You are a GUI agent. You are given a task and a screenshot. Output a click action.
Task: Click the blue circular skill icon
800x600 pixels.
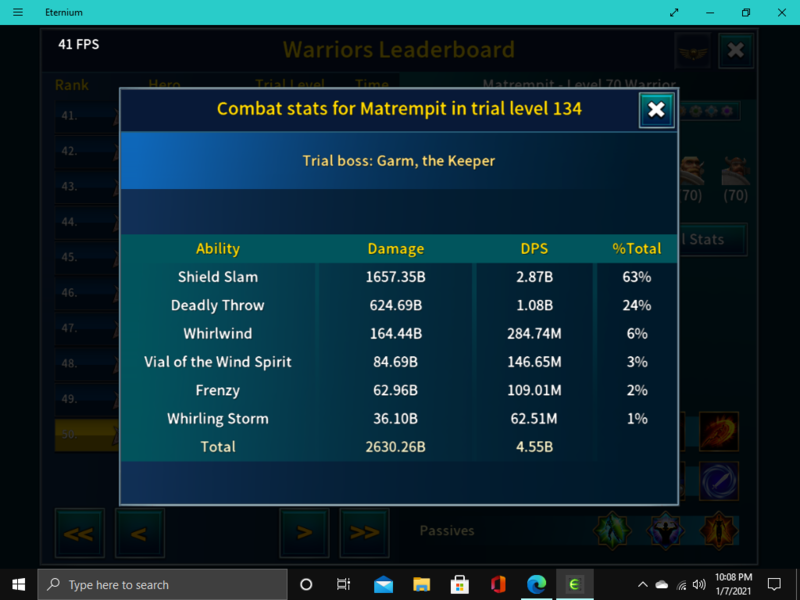(x=718, y=479)
